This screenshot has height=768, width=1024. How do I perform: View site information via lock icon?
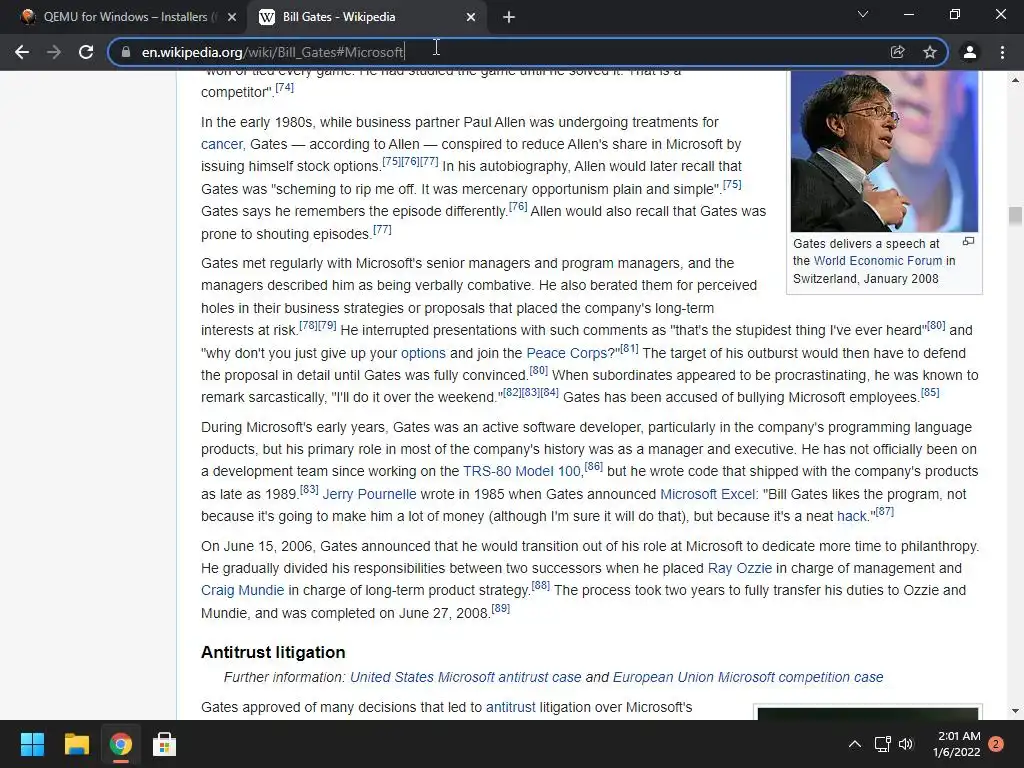click(126, 52)
